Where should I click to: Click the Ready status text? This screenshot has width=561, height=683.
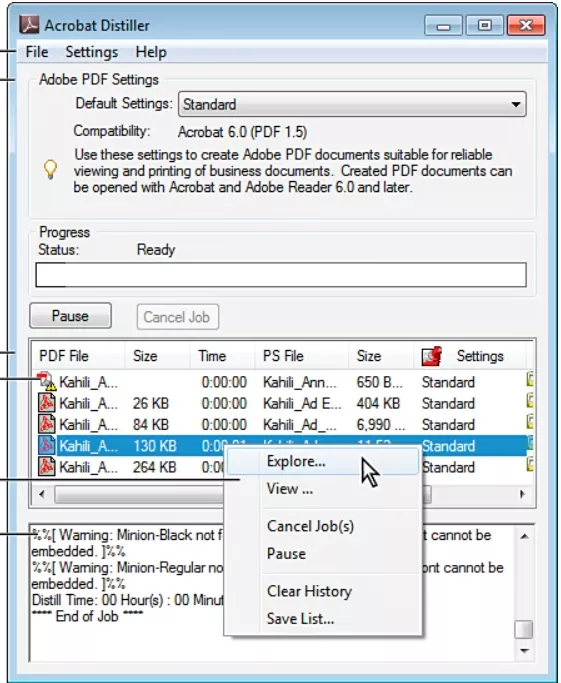(156, 250)
